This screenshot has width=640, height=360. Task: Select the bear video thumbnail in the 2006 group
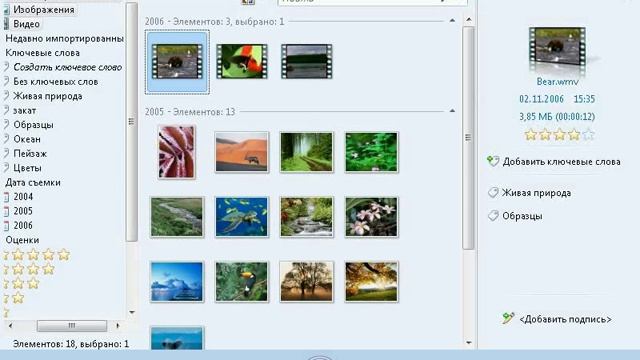click(x=177, y=62)
